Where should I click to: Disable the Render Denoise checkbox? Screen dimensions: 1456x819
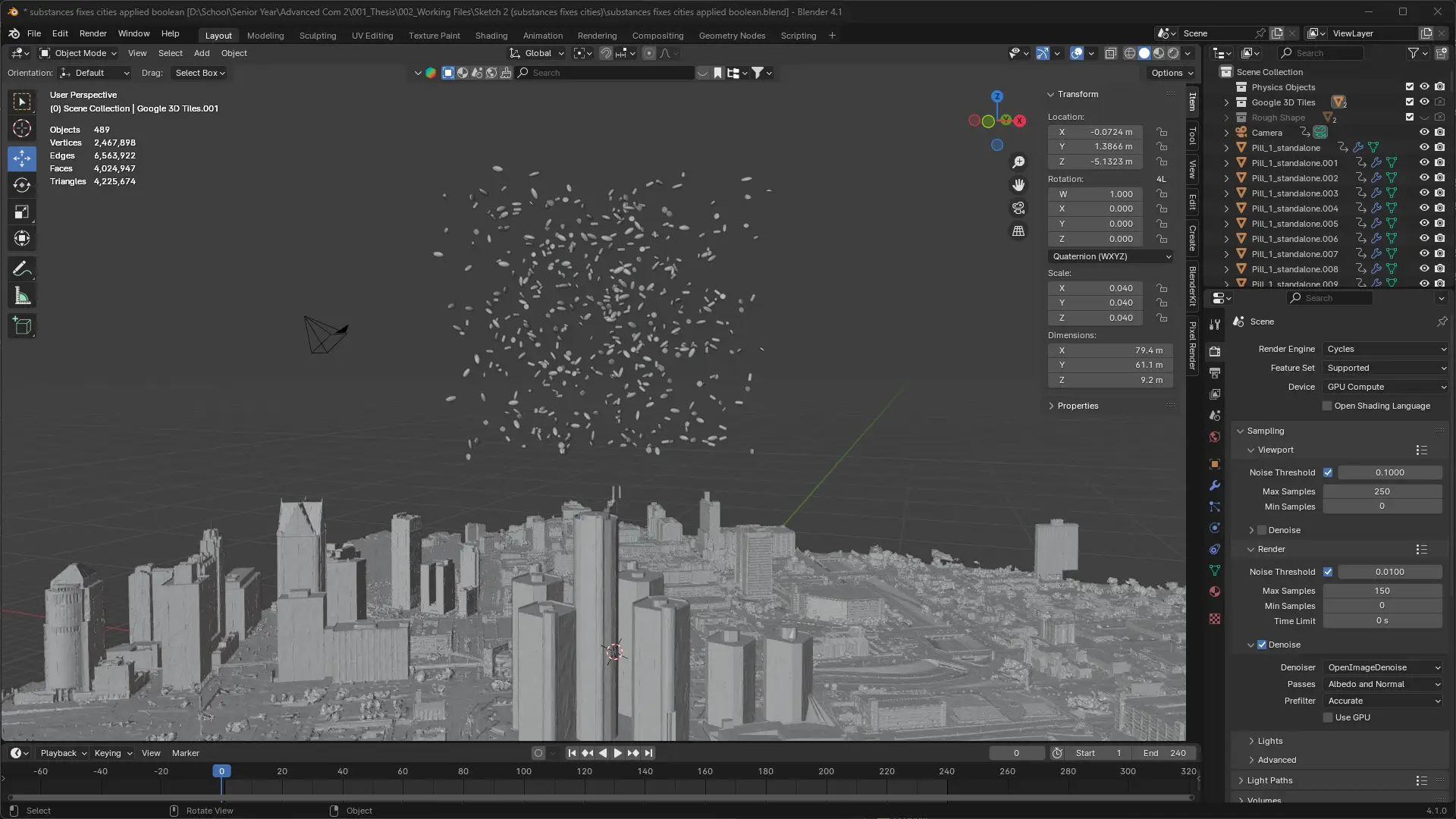click(x=1262, y=645)
